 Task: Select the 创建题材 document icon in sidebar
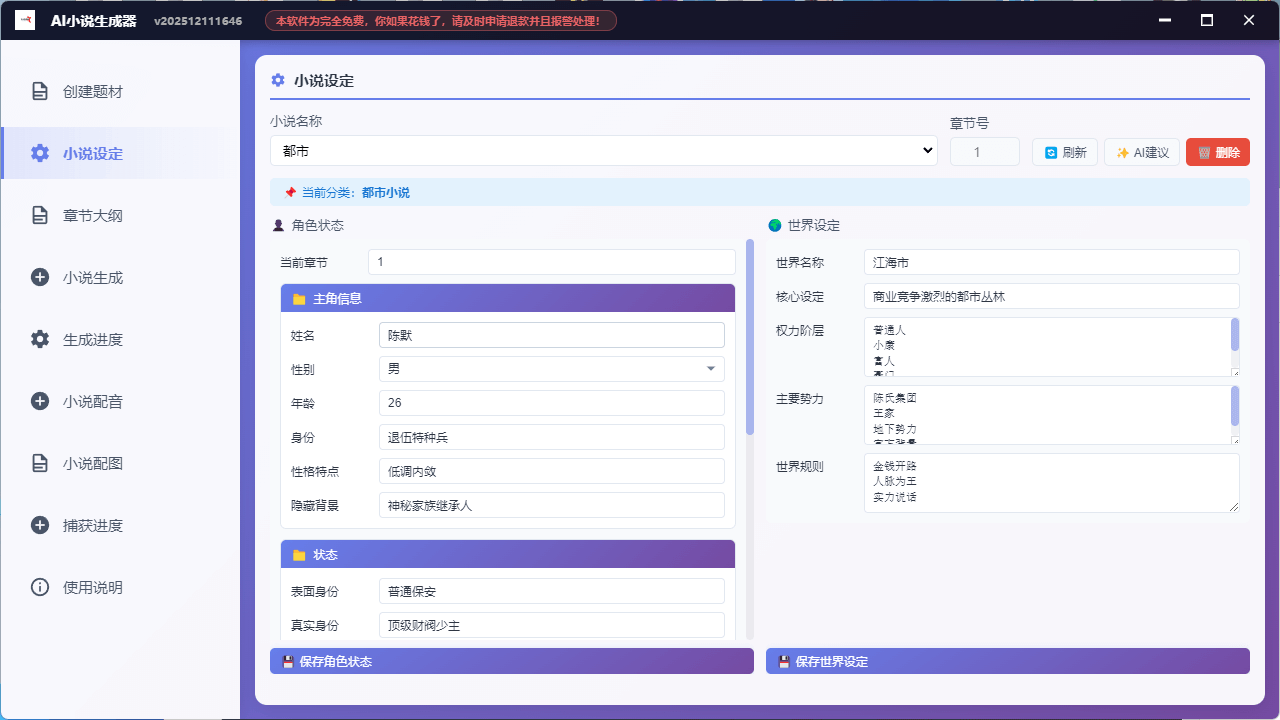pyautogui.click(x=40, y=91)
